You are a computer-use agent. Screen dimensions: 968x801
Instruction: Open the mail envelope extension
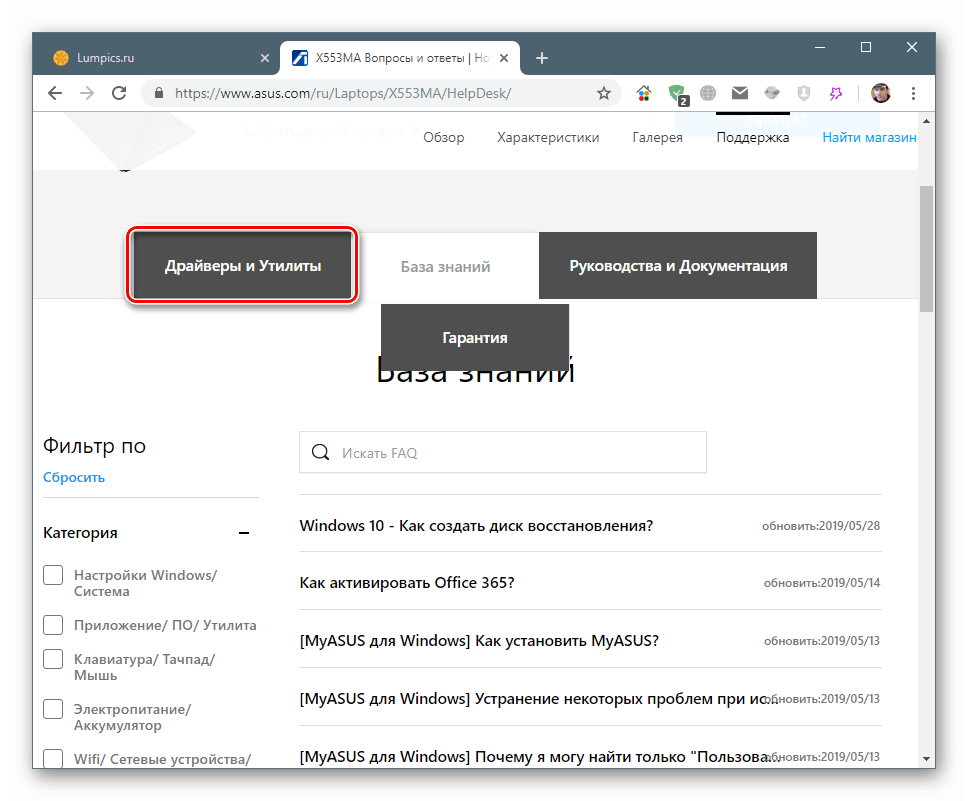pyautogui.click(x=740, y=93)
